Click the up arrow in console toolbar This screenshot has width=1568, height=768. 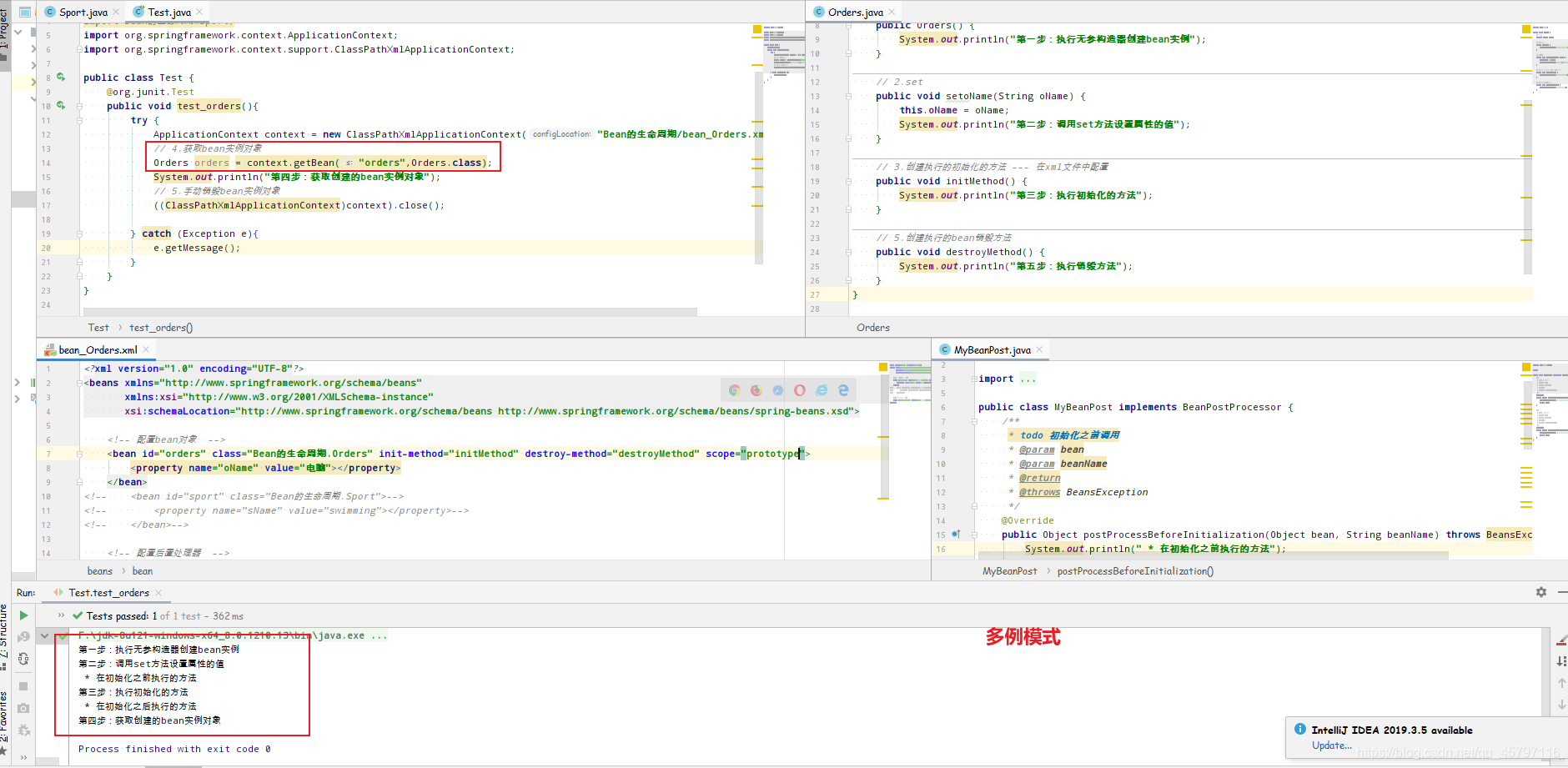point(1561,683)
